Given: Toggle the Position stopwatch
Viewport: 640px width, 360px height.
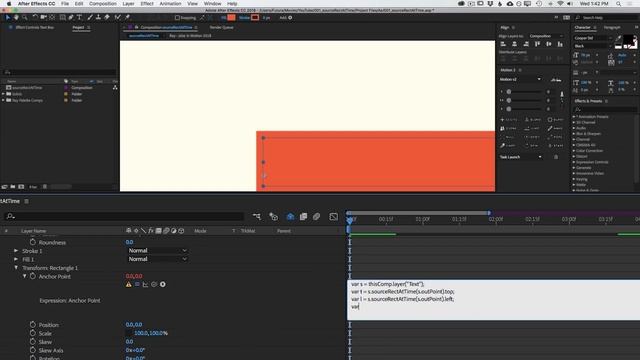Looking at the screenshot, I should tap(33, 324).
